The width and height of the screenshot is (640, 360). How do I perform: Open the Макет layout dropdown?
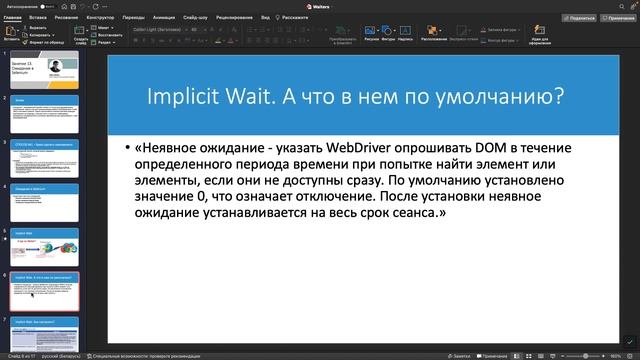click(102, 28)
